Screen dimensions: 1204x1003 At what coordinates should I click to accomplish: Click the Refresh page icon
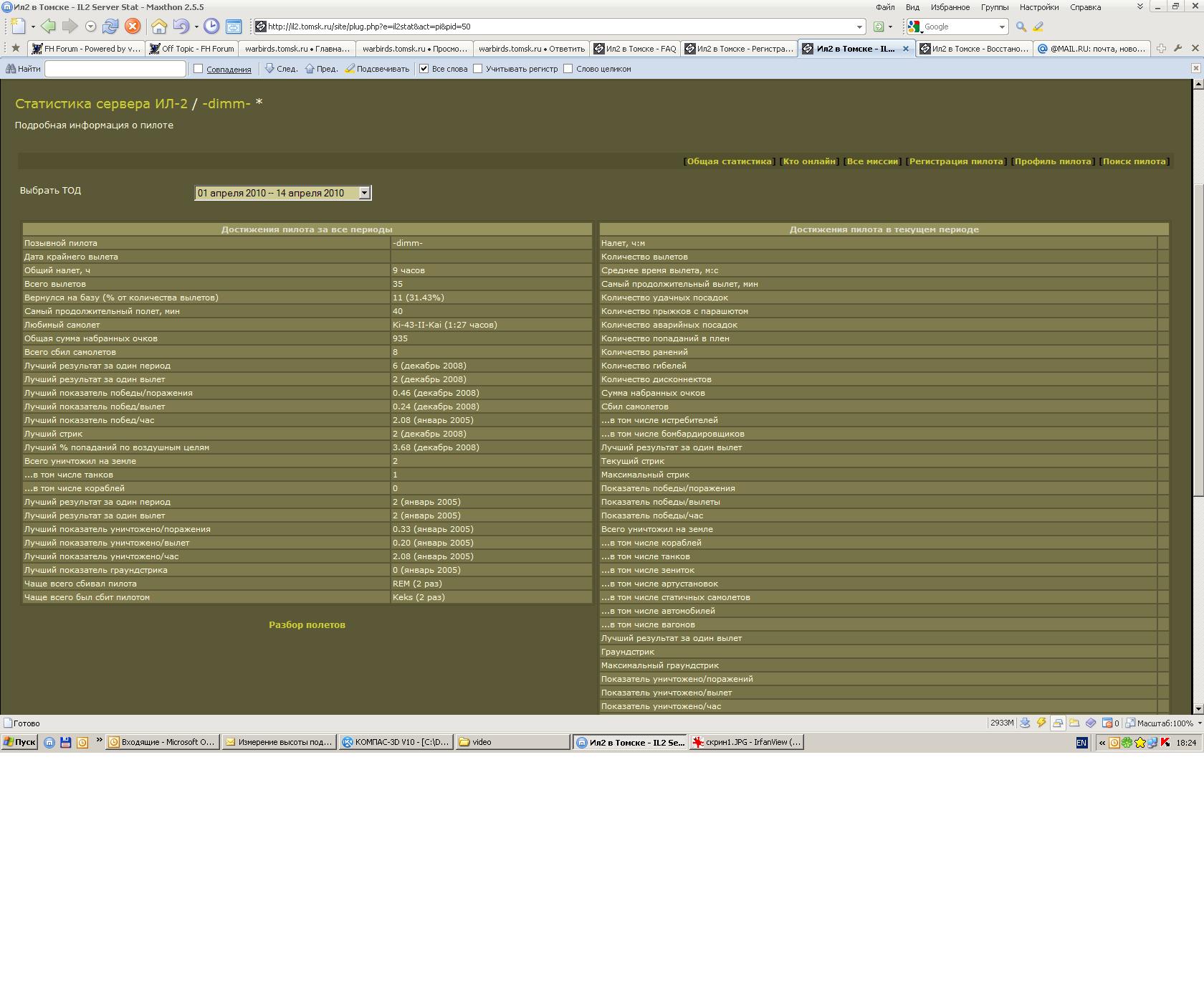point(110,27)
